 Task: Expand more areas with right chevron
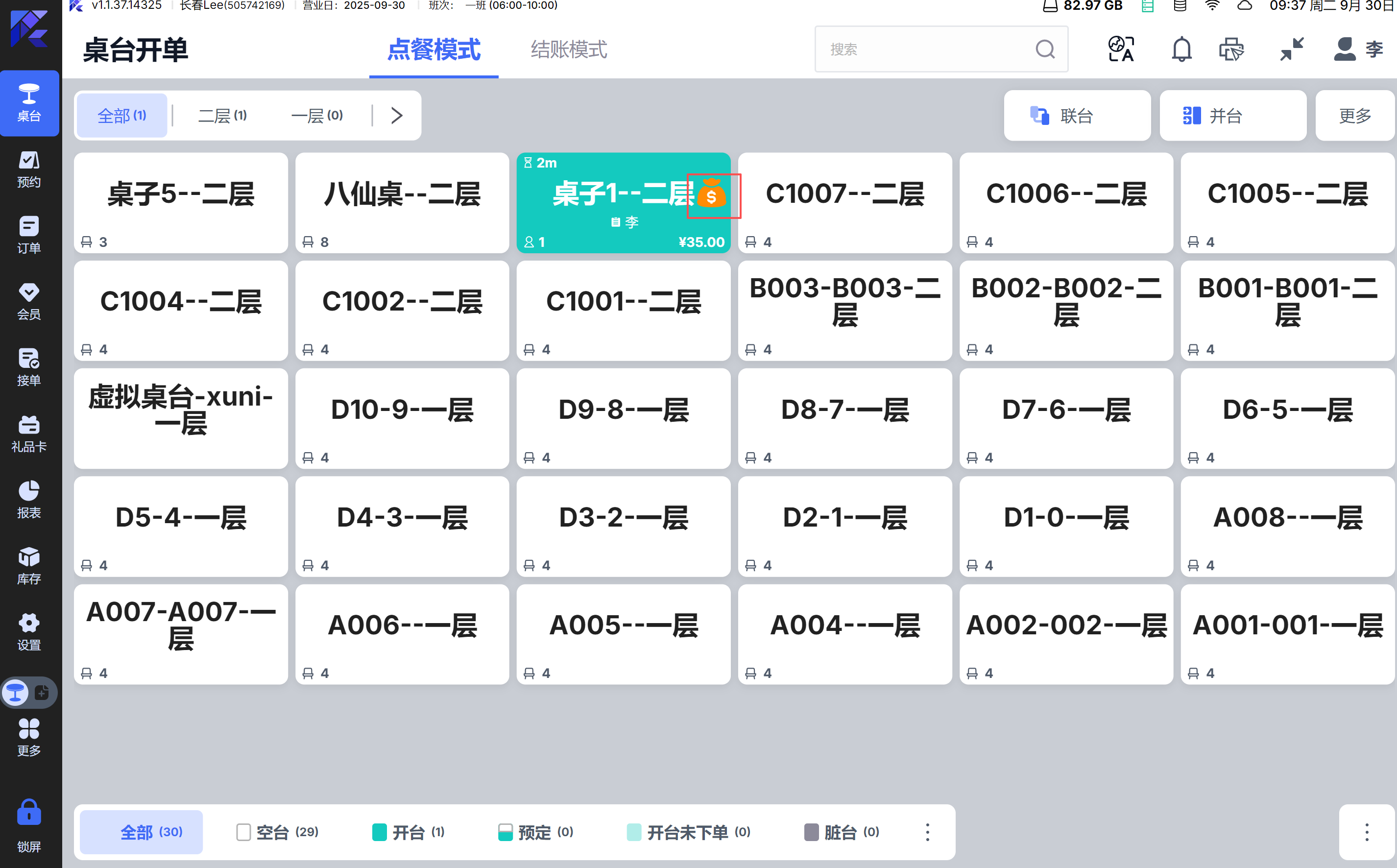click(397, 116)
